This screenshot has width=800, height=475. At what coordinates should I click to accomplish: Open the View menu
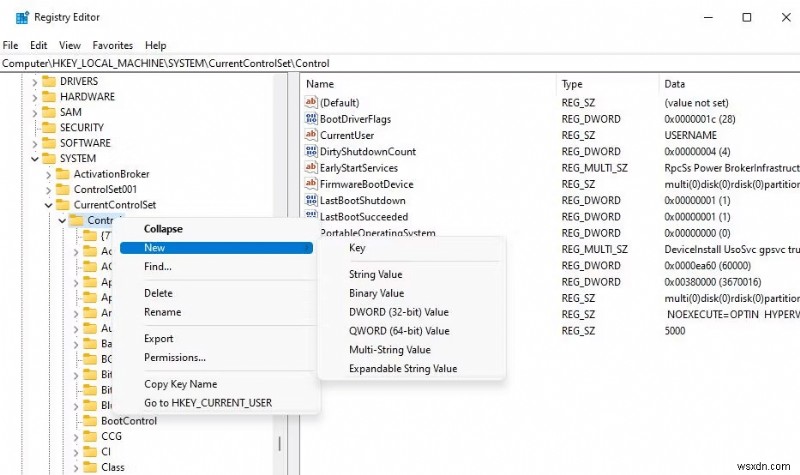[x=70, y=45]
